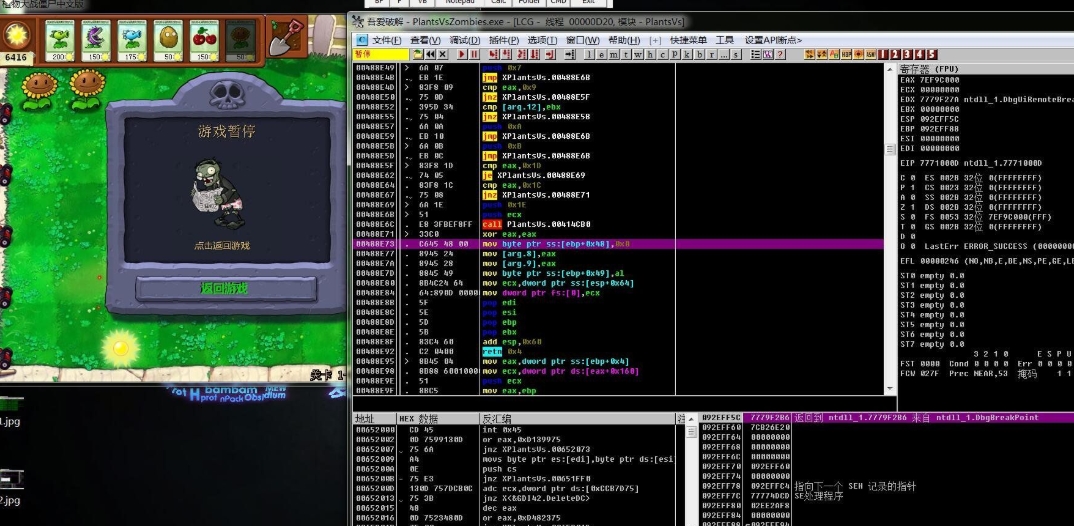This screenshot has height=526, width=1074.
Task: Pick the Chomper seed packet
Action: 93,38
